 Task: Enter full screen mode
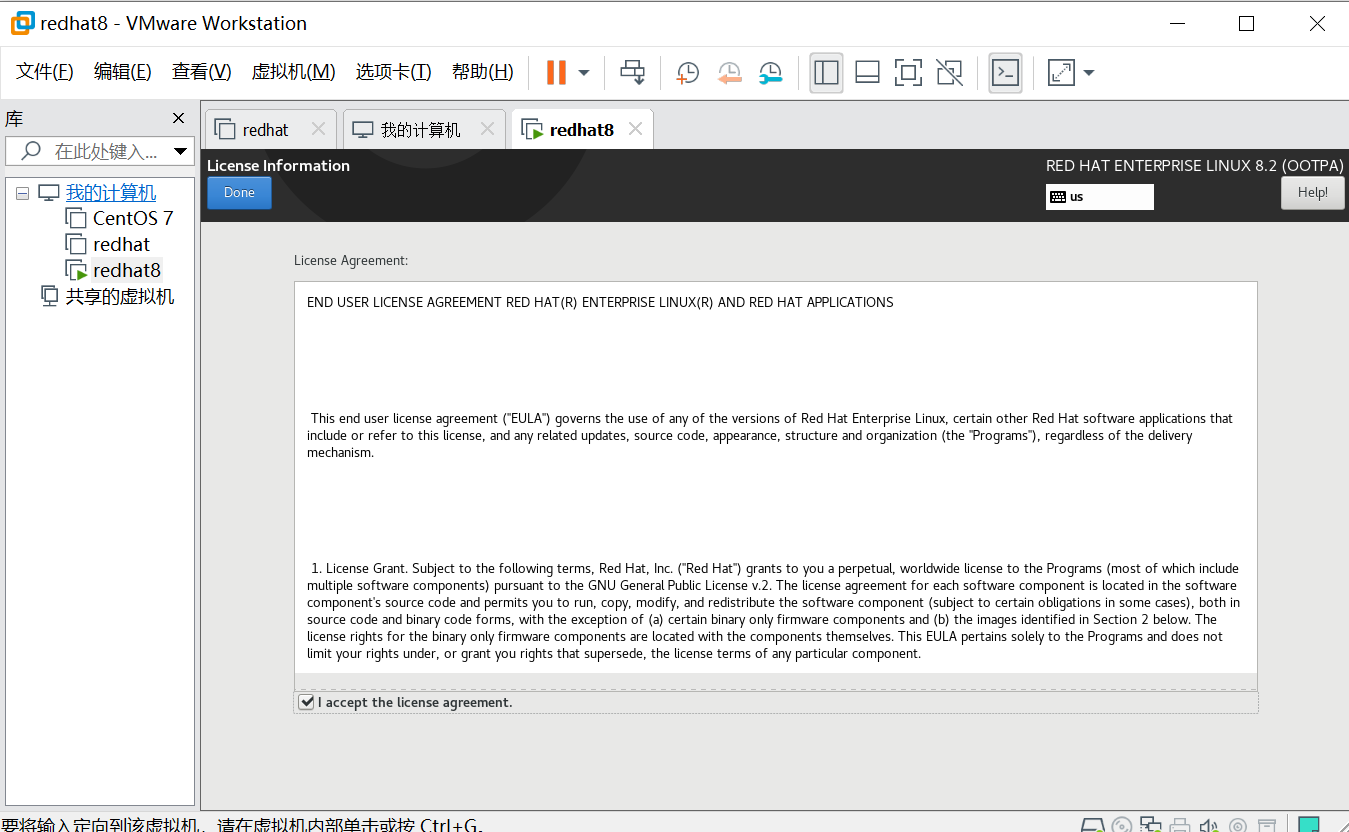point(908,72)
